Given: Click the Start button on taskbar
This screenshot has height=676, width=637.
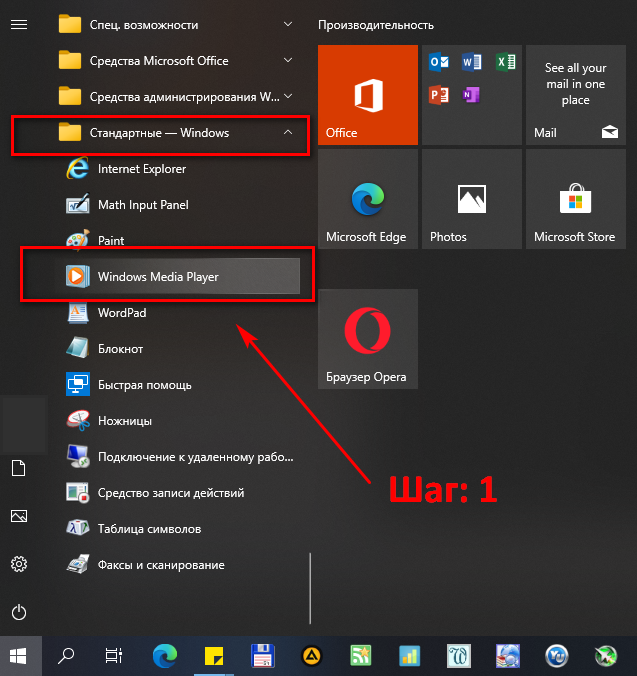Looking at the screenshot, I should click(19, 656).
